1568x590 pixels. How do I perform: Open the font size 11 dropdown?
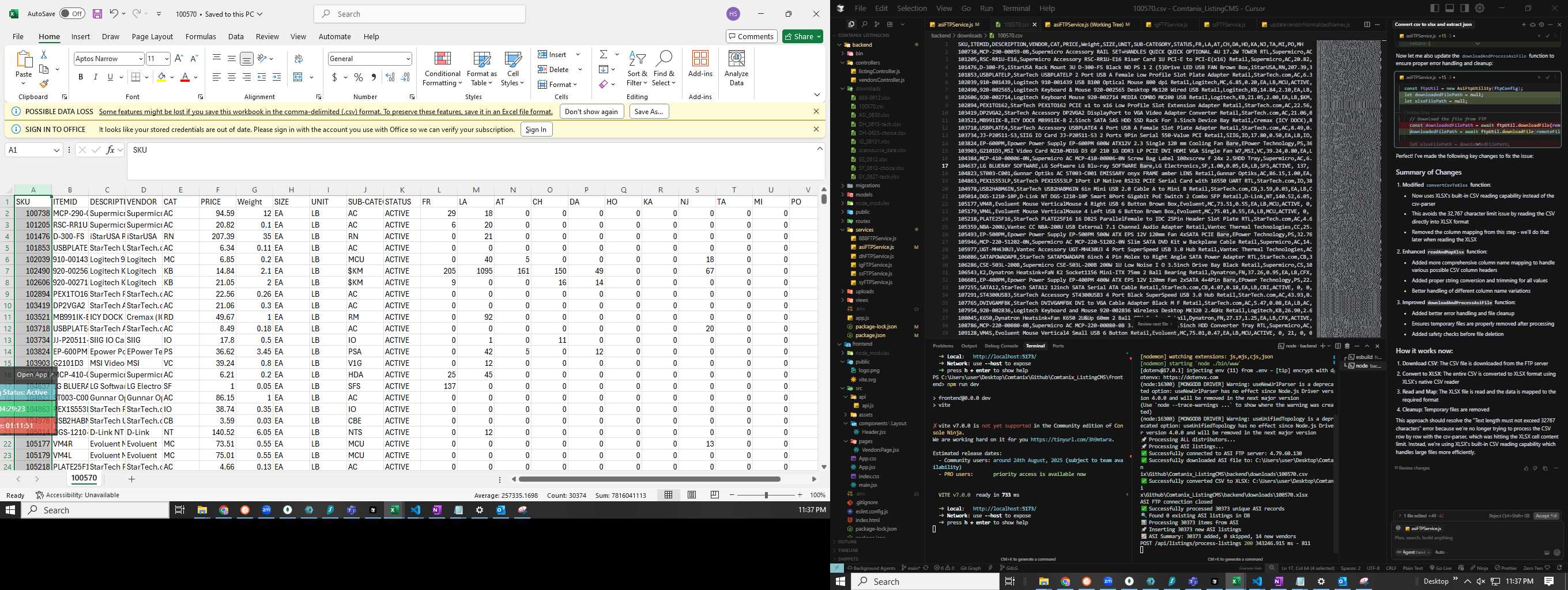click(x=167, y=59)
